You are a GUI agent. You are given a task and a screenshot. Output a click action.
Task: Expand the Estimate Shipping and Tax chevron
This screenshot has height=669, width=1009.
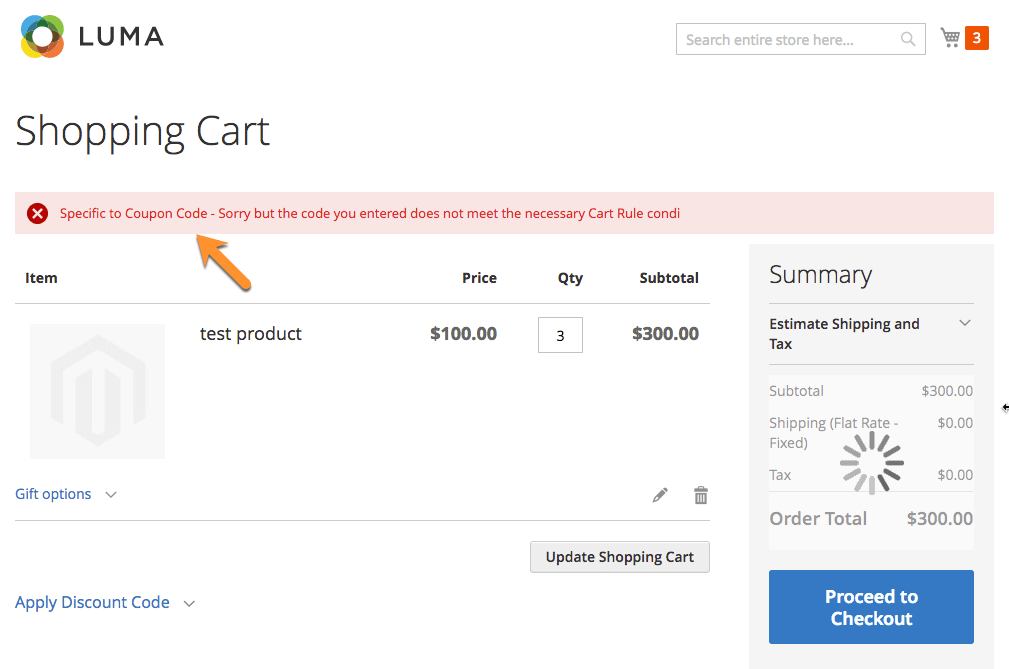965,323
